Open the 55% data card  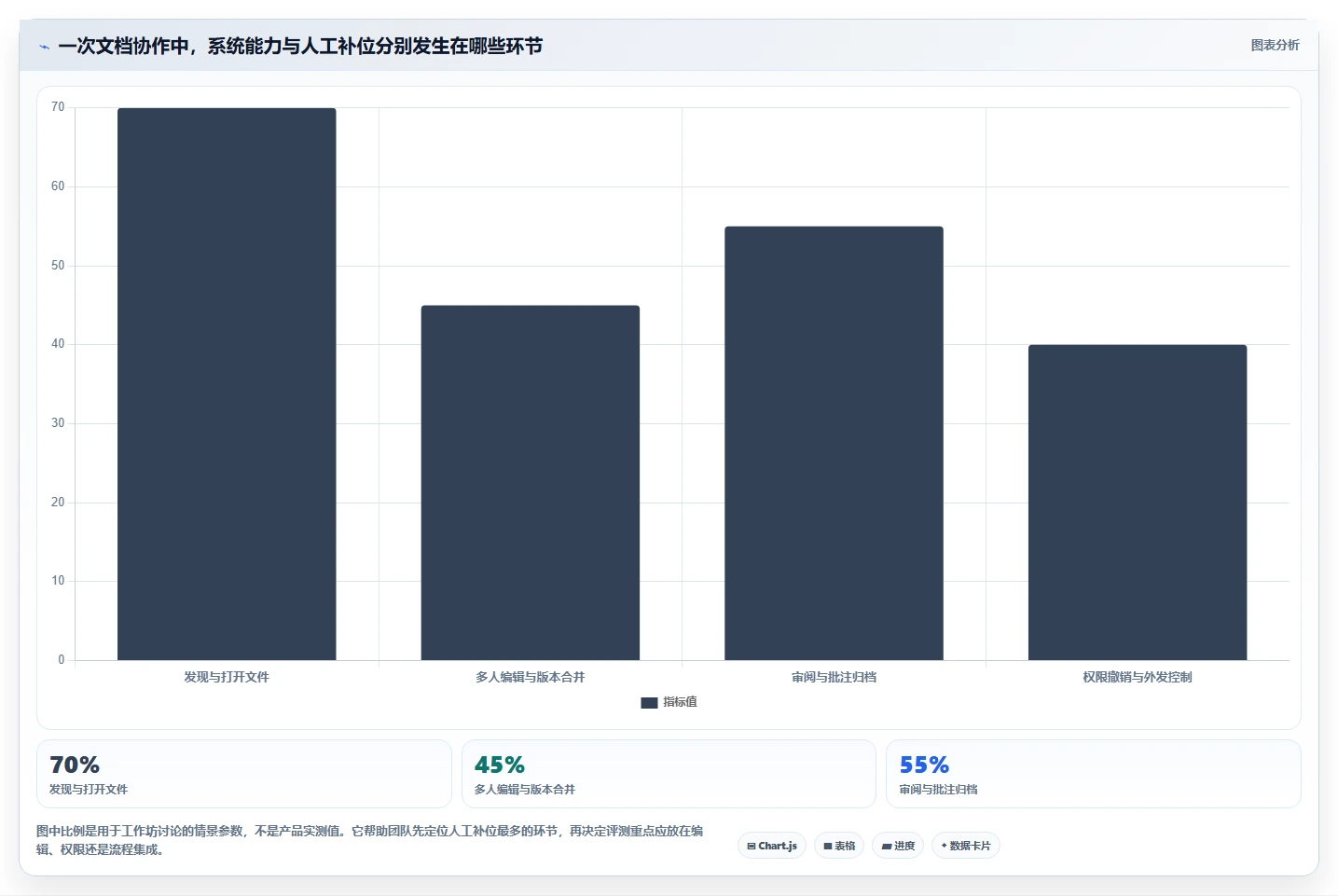click(x=1093, y=774)
